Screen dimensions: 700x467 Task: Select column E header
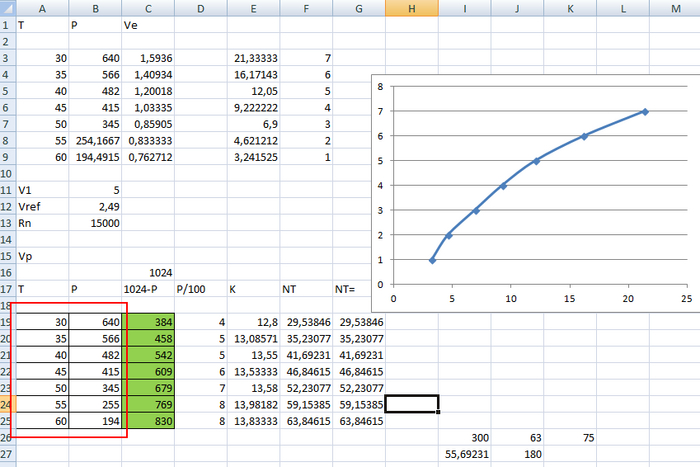[x=253, y=8]
